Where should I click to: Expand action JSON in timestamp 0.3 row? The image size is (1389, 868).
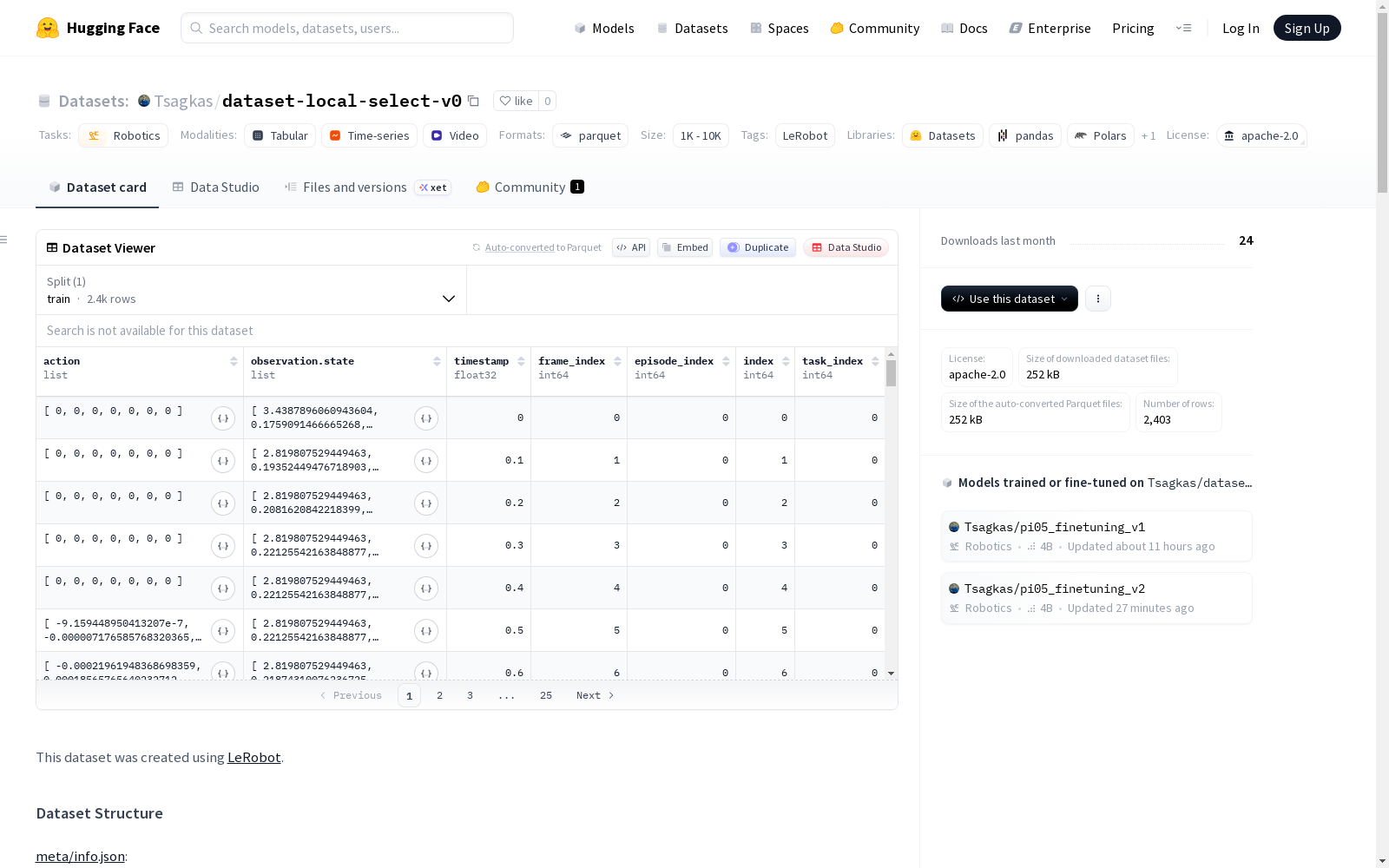point(223,546)
